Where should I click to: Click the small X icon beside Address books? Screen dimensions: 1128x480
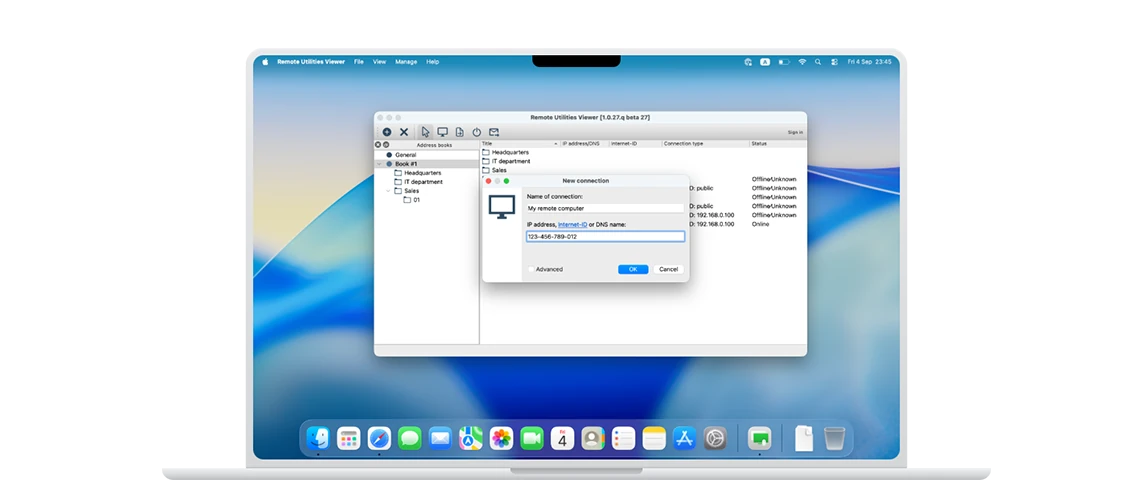click(378, 145)
